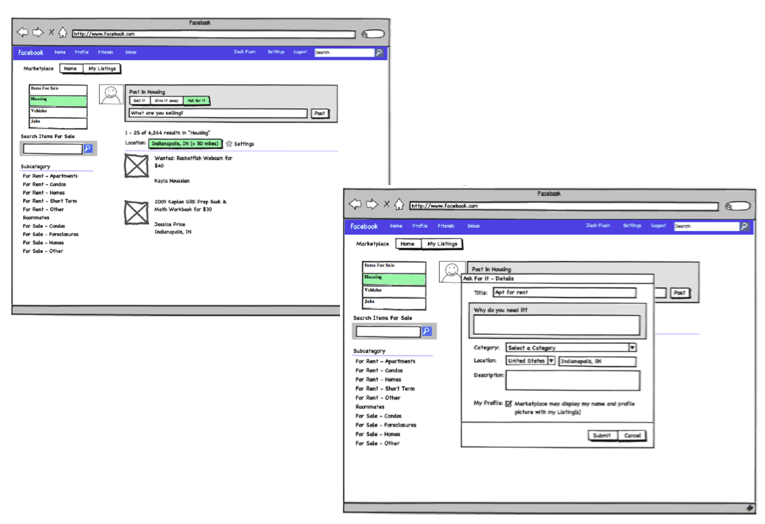Click 'For Sale - Foreclosures' in dialog window

point(386,425)
